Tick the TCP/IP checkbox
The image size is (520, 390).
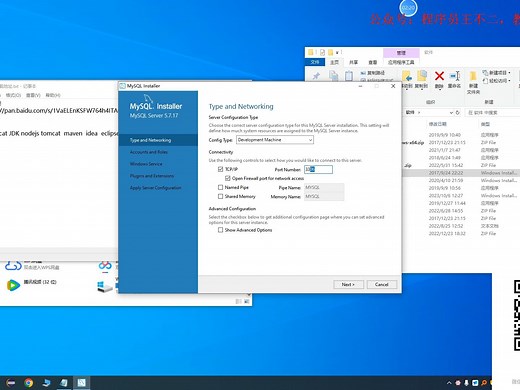pos(220,169)
